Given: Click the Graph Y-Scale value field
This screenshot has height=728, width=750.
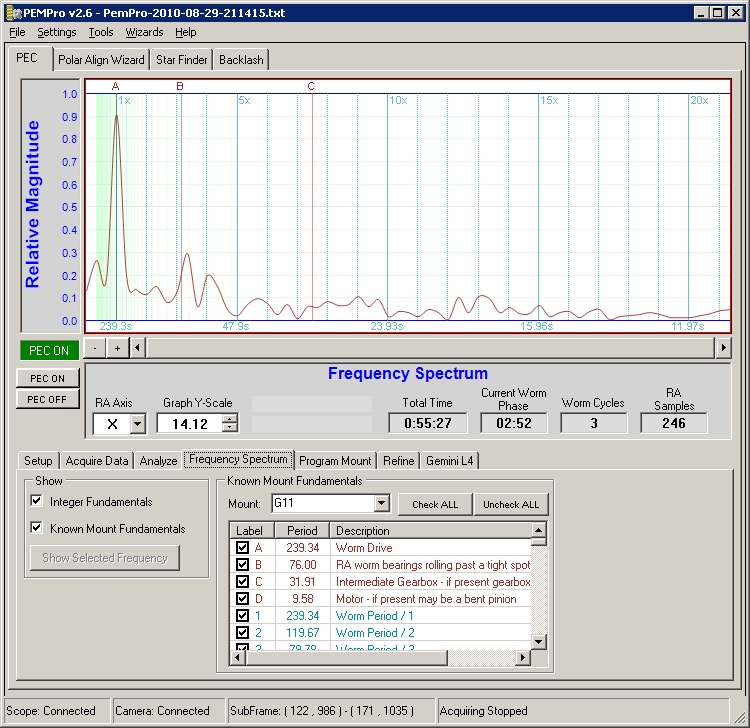Looking at the screenshot, I should click(x=190, y=424).
